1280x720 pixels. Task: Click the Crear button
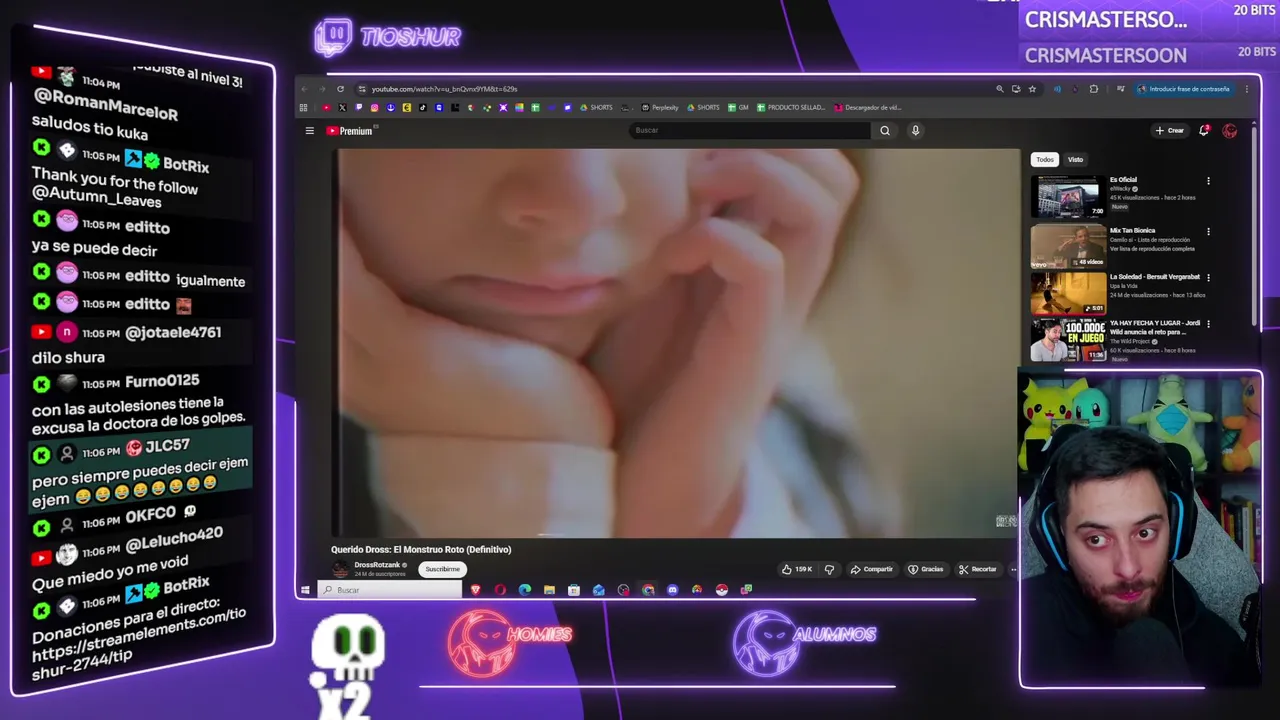coord(1170,130)
